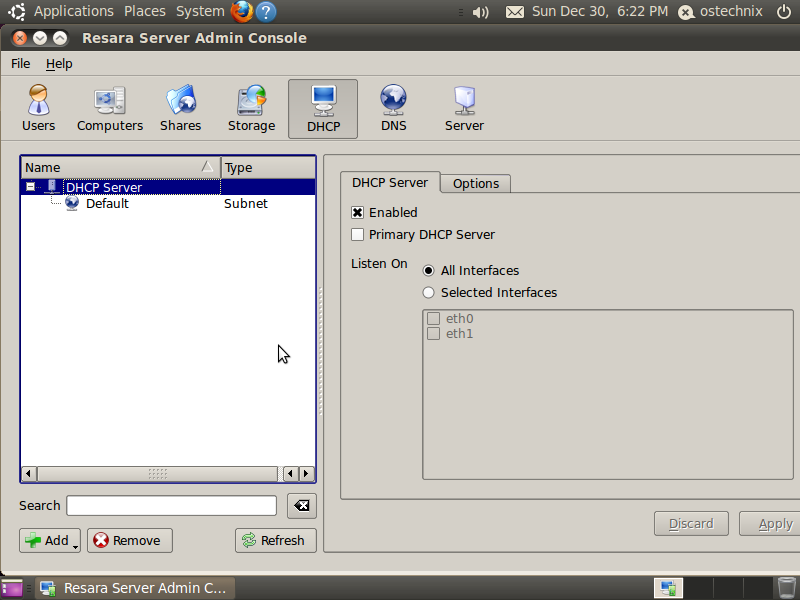
Task: Sort by the Type column header
Action: [x=268, y=167]
